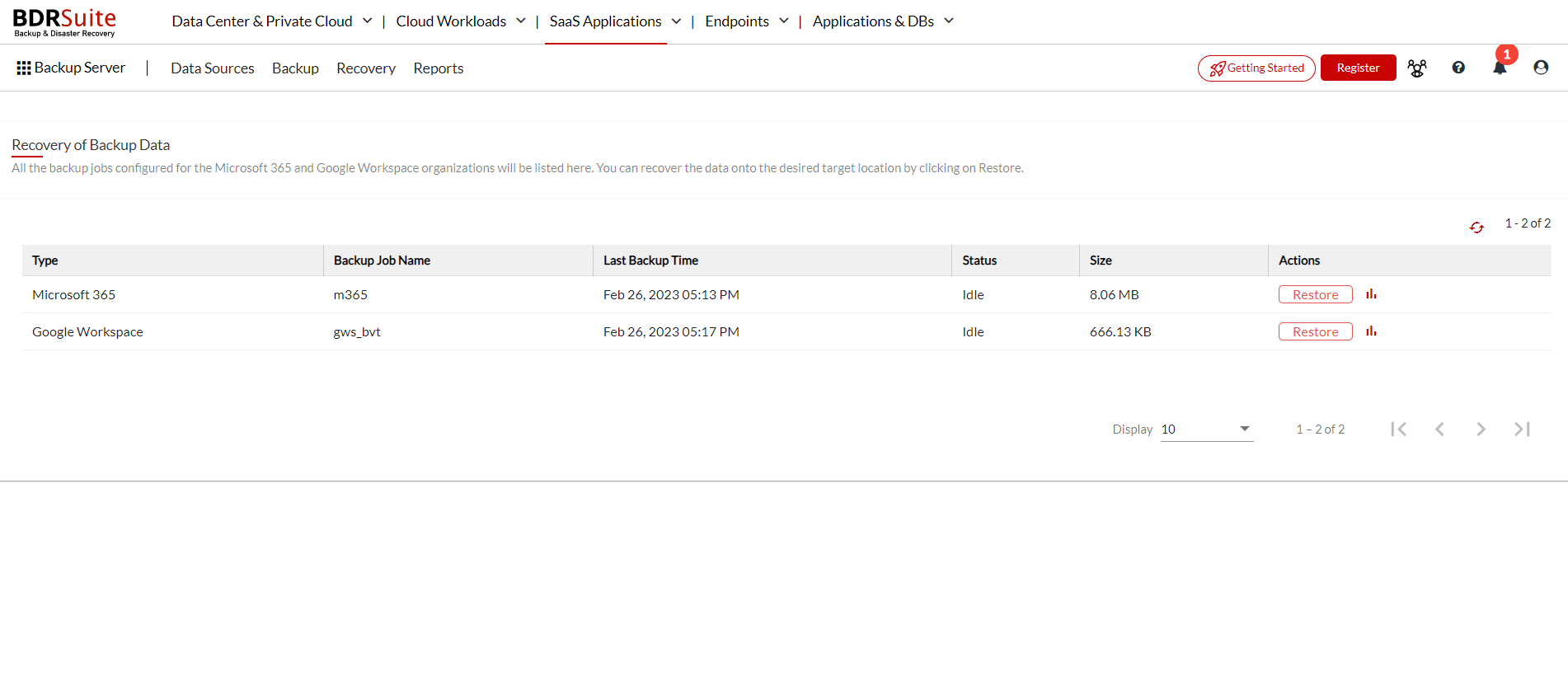Open the Backup Server grid menu icon
The width and height of the screenshot is (1568, 690).
(x=24, y=68)
